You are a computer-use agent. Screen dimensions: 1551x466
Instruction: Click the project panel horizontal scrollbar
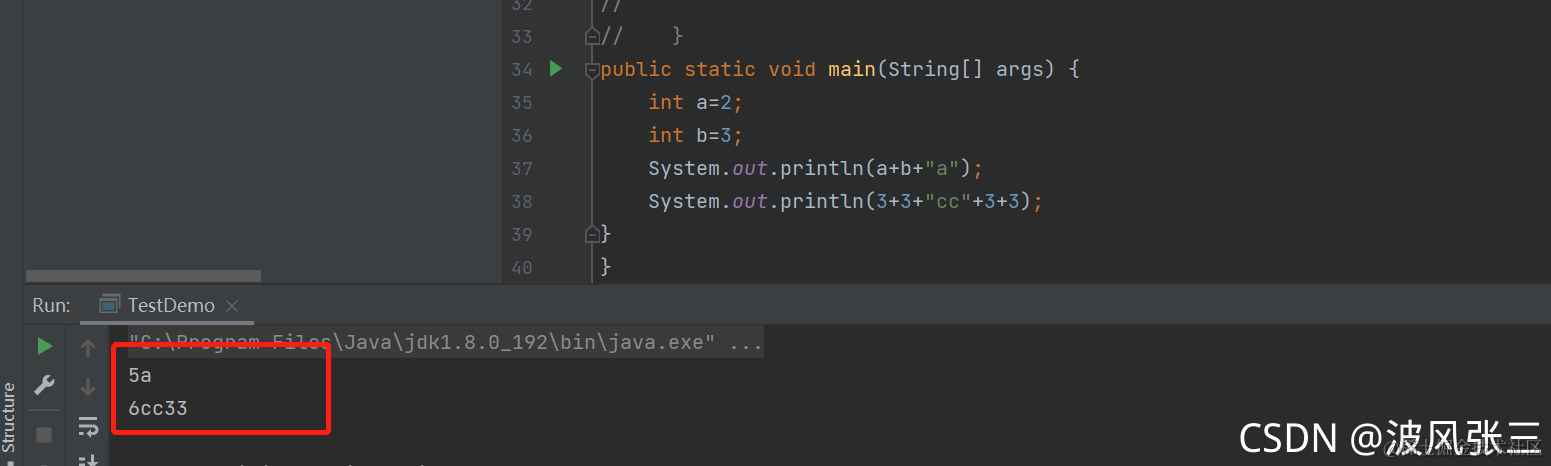143,276
